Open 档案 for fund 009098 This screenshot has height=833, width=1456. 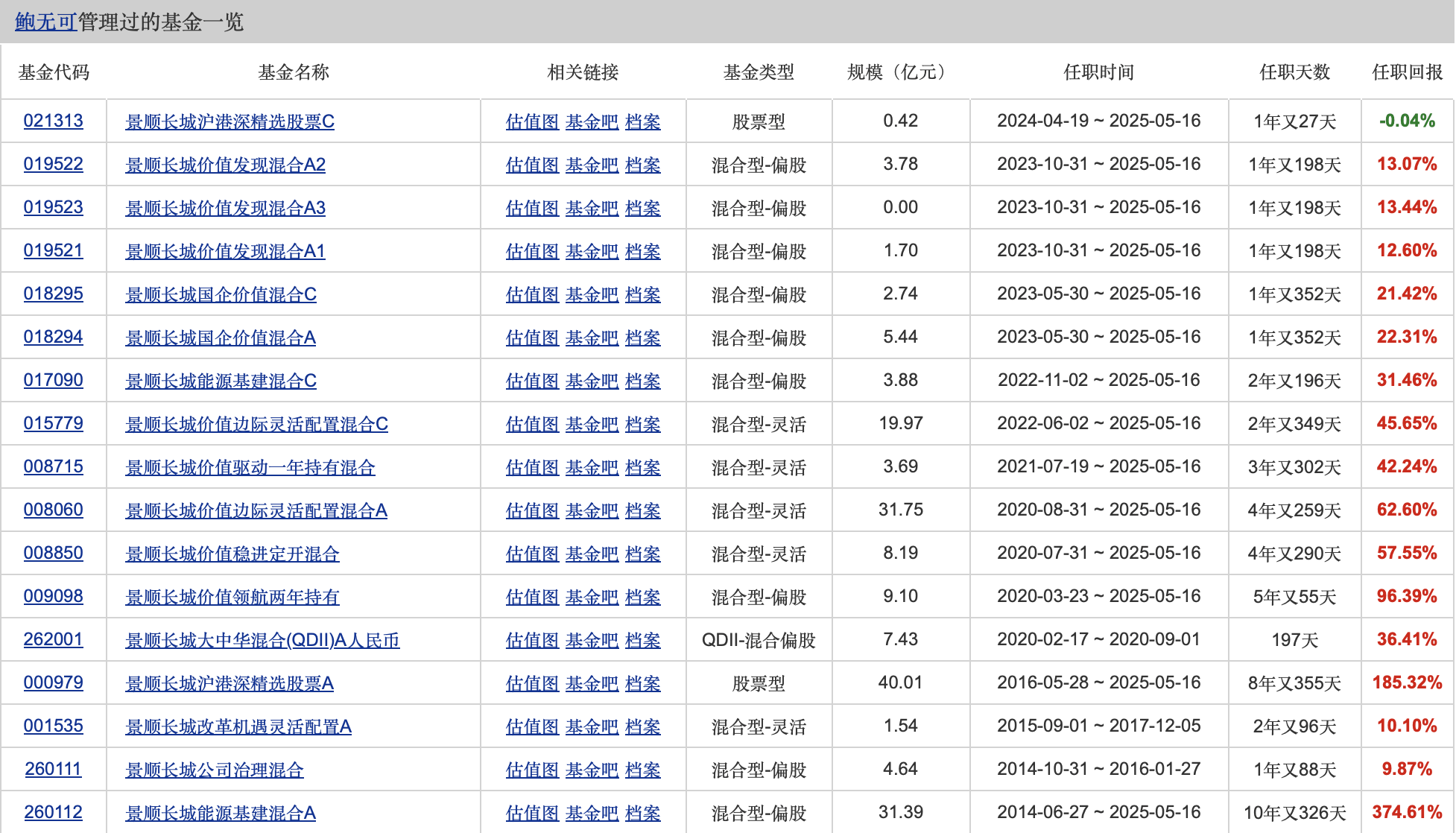pyautogui.click(x=643, y=597)
